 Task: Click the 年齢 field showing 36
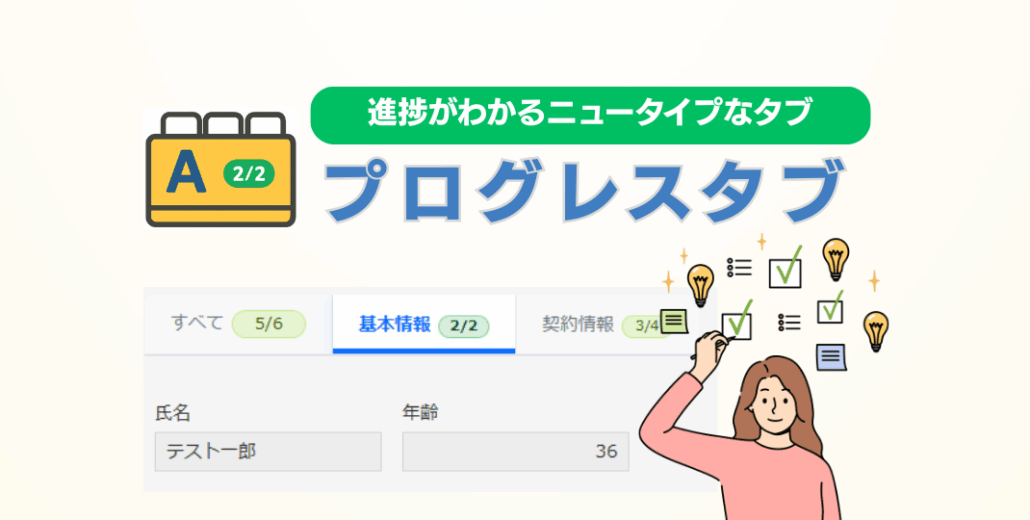click(516, 452)
